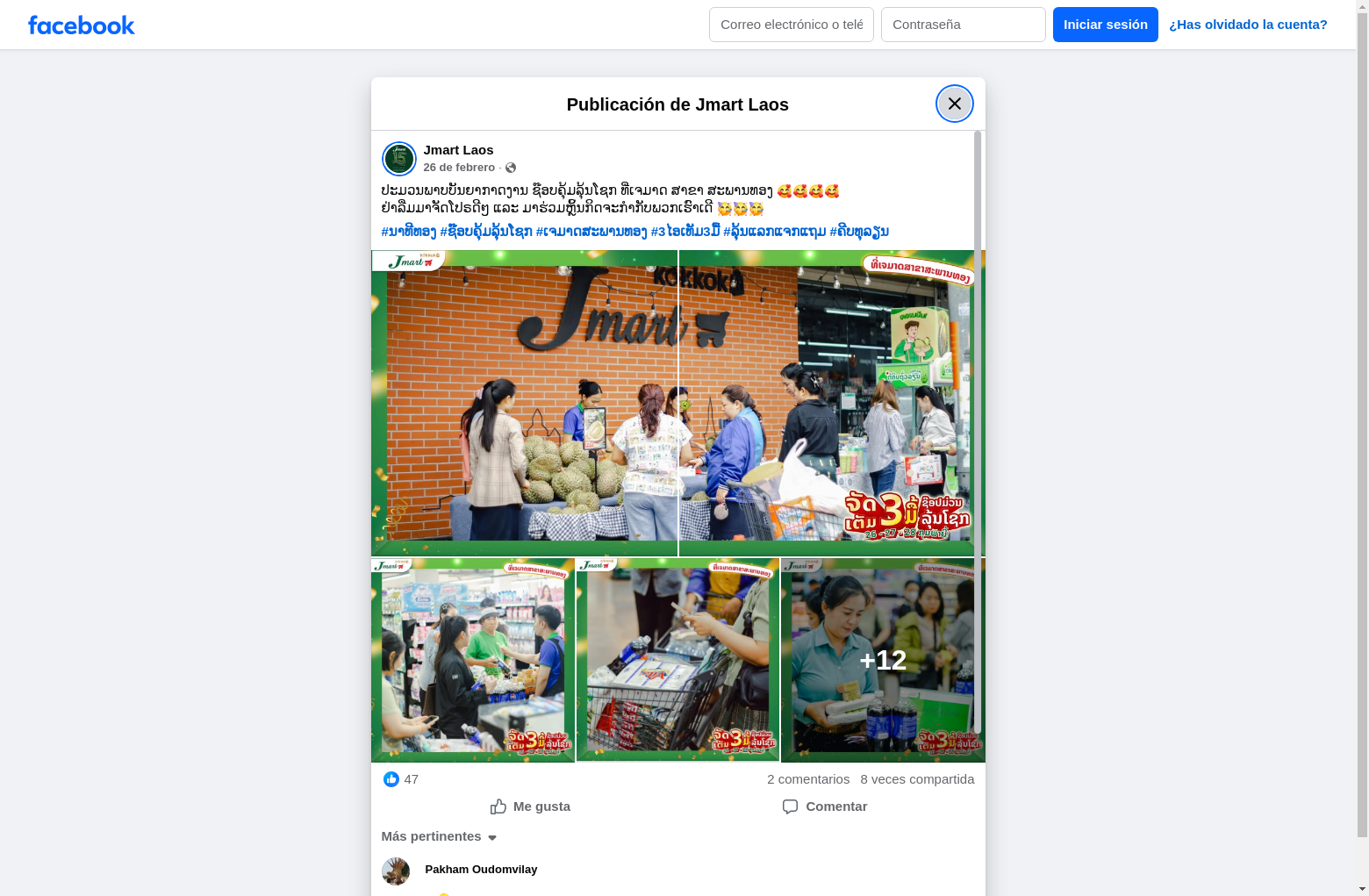Close the Jmart Laos post dialog
Viewport: 1369px width, 896px height.
point(954,104)
